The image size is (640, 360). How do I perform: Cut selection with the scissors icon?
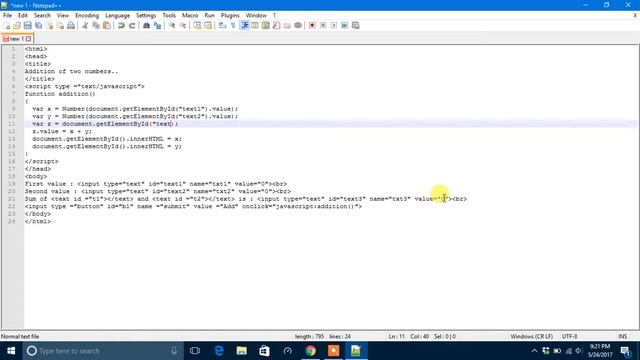point(85,25)
